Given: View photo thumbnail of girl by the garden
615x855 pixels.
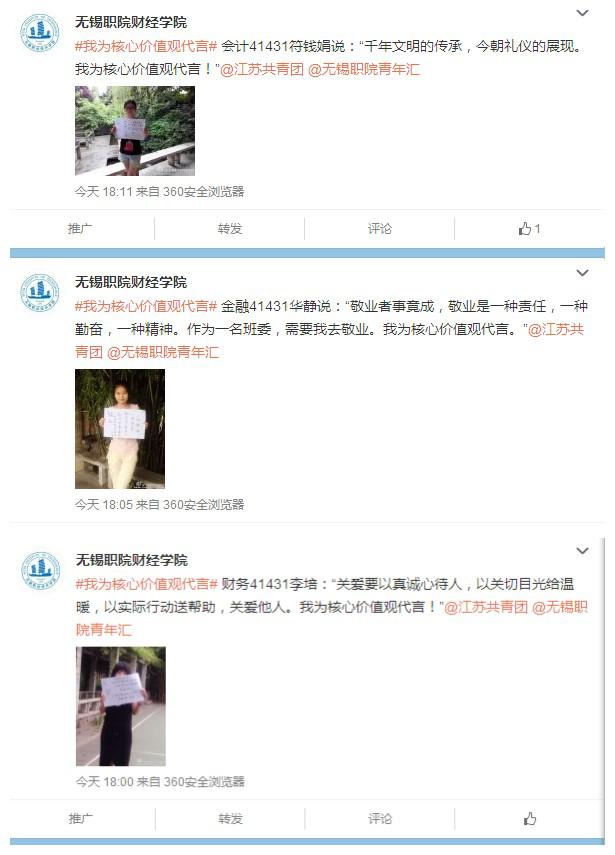Looking at the screenshot, I should pos(135,131).
